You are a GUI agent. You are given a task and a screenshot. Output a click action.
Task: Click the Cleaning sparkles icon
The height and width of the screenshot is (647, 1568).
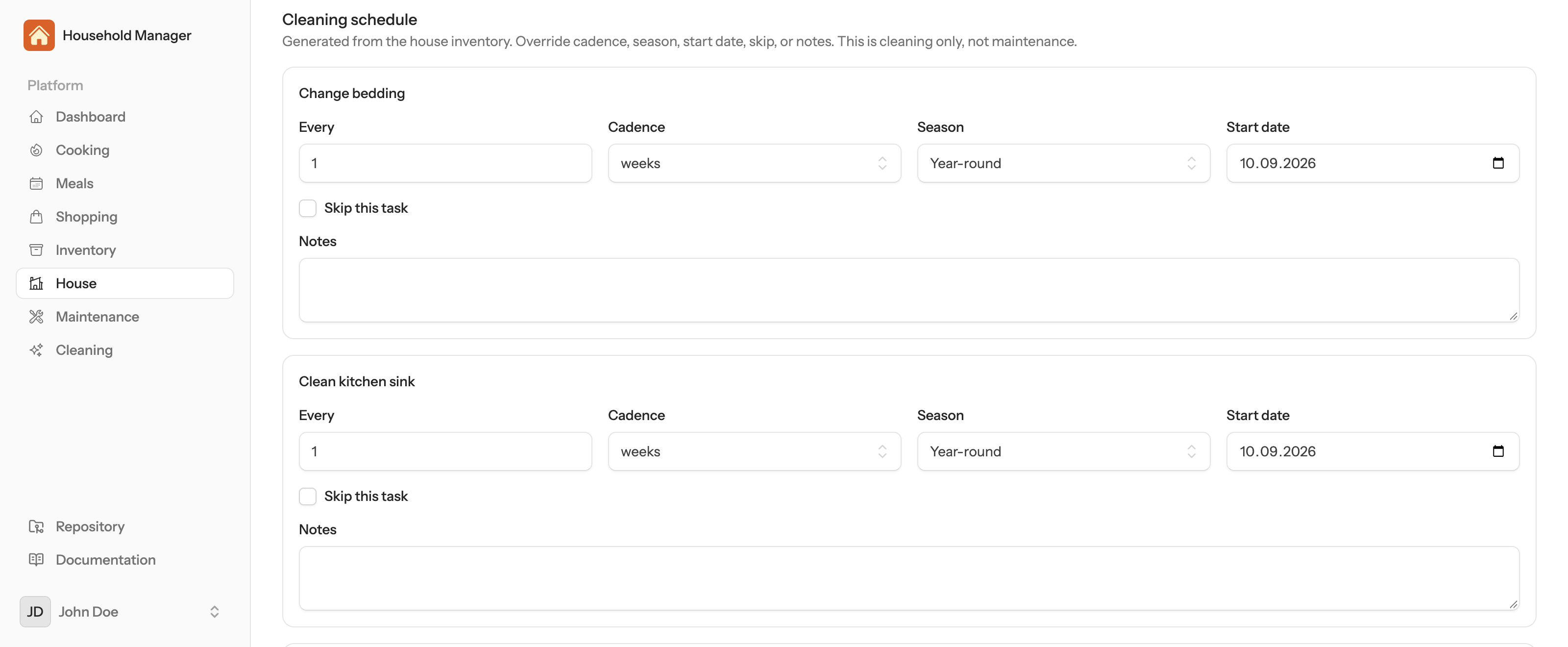pos(37,350)
